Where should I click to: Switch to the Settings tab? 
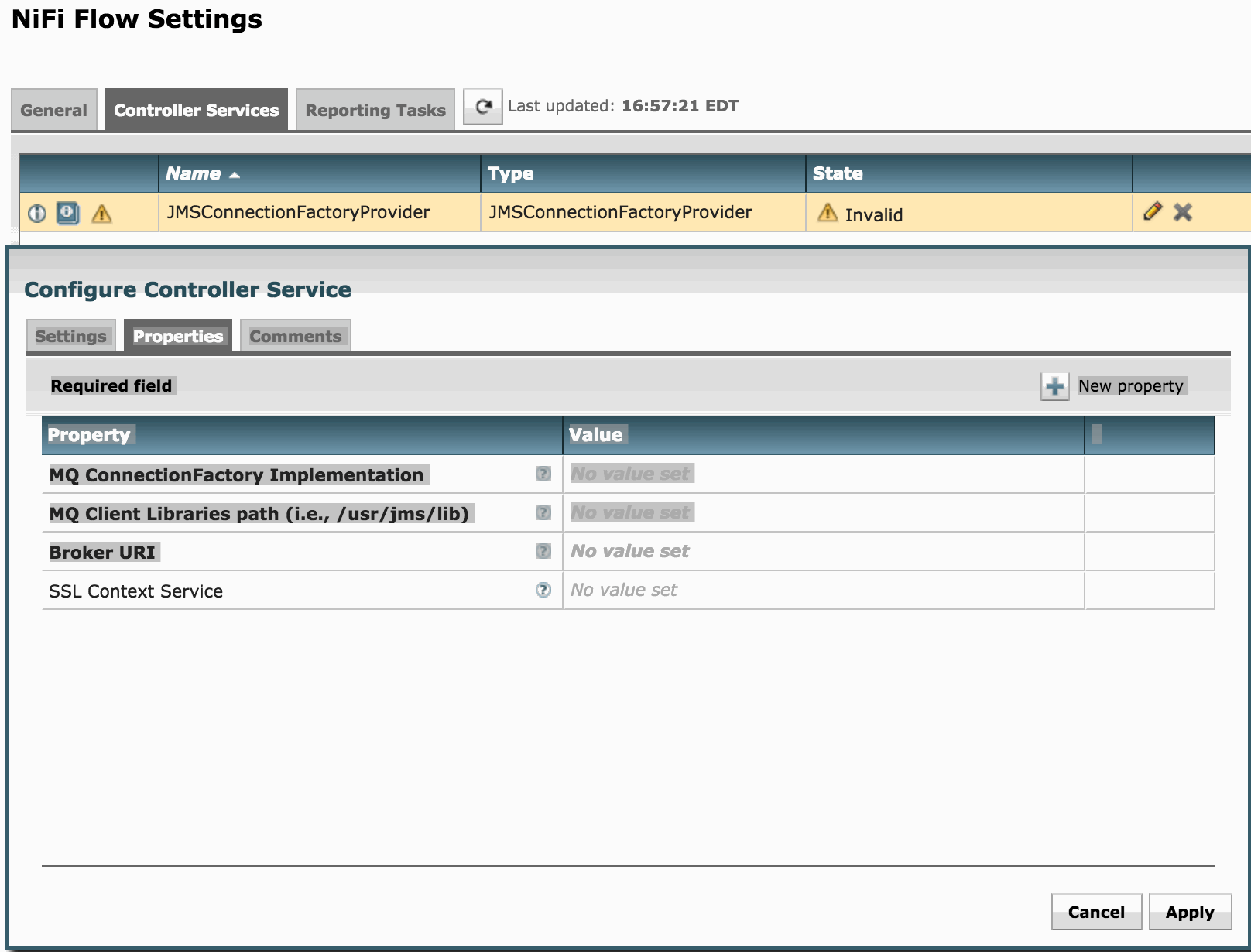click(70, 335)
